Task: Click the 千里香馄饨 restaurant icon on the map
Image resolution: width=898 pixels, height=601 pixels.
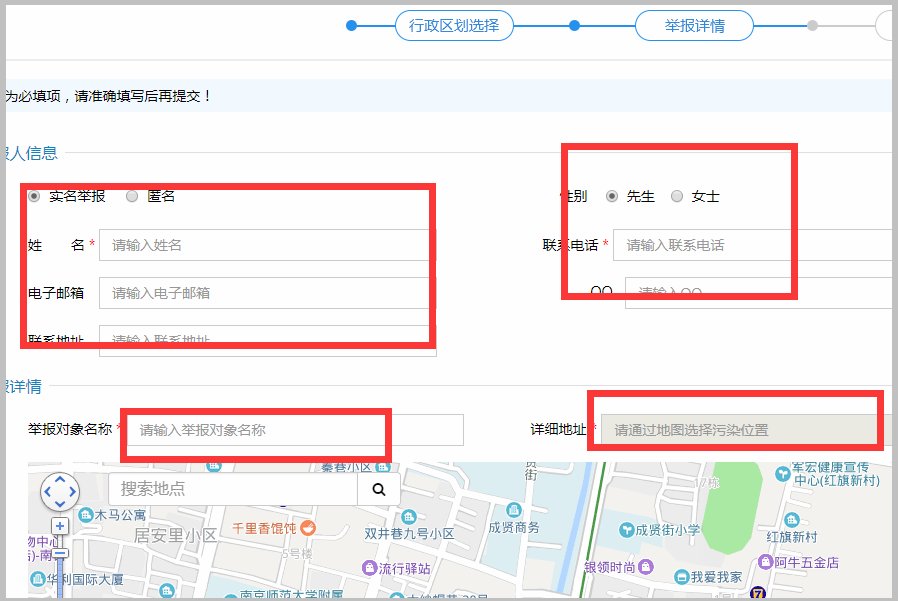Action: (307, 529)
